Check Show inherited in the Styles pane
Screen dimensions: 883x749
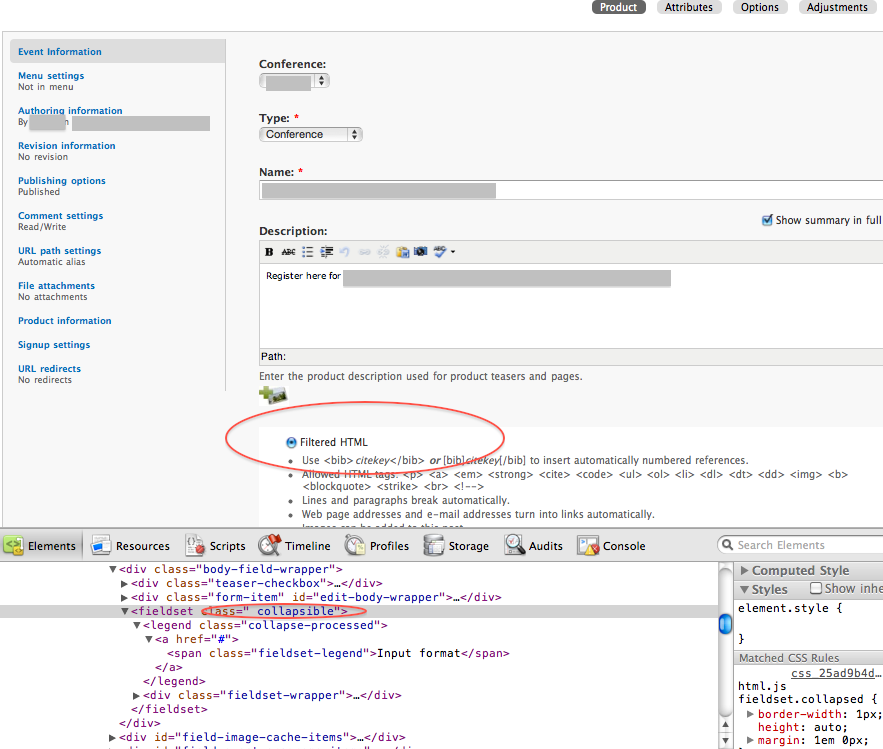point(815,589)
